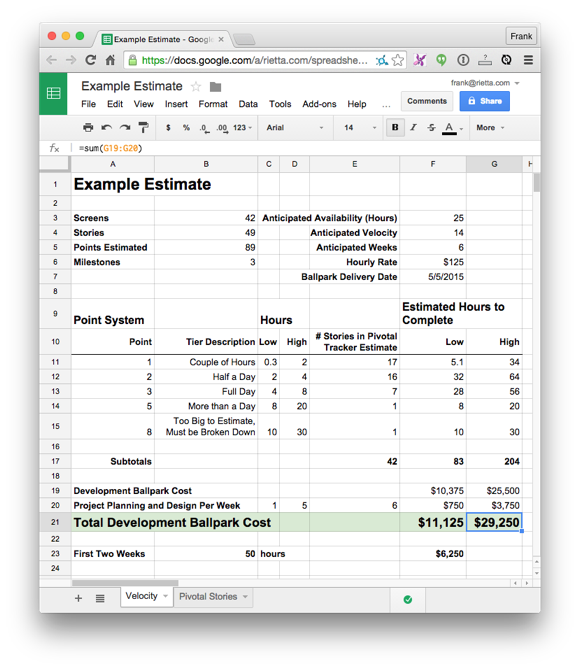Click the green speech-bubble extension icon
This screenshot has height=669, width=580.
[441, 60]
